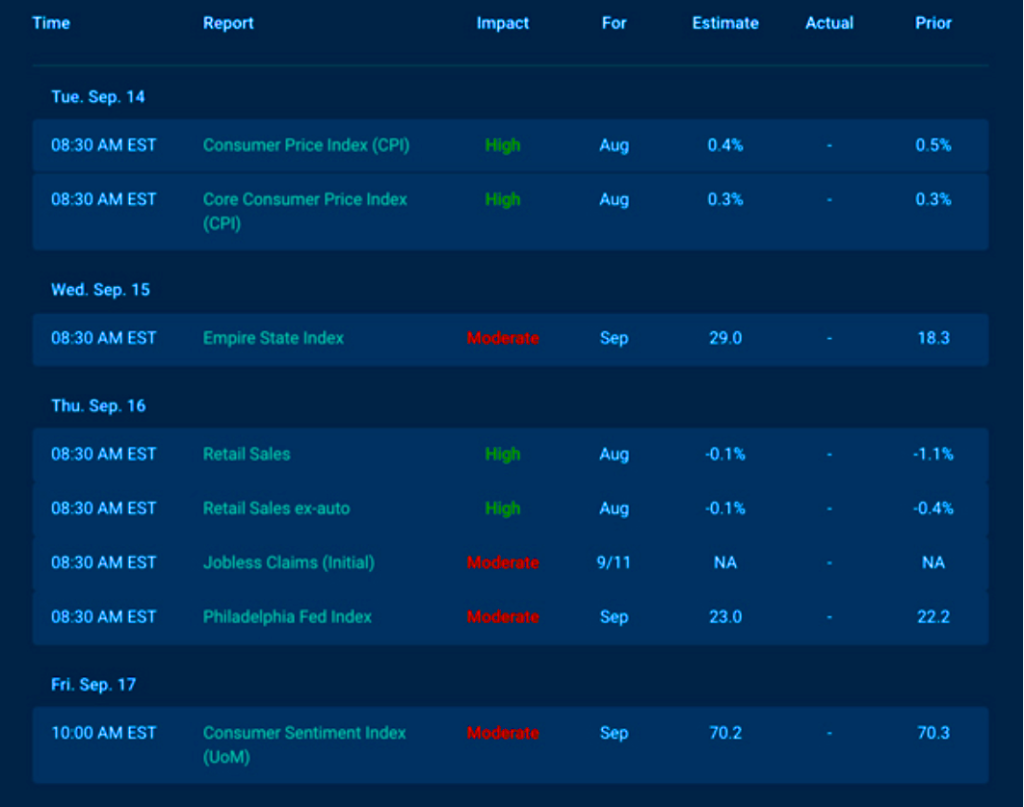Click the Estimate column header
The height and width of the screenshot is (807, 1024).
click(x=725, y=23)
